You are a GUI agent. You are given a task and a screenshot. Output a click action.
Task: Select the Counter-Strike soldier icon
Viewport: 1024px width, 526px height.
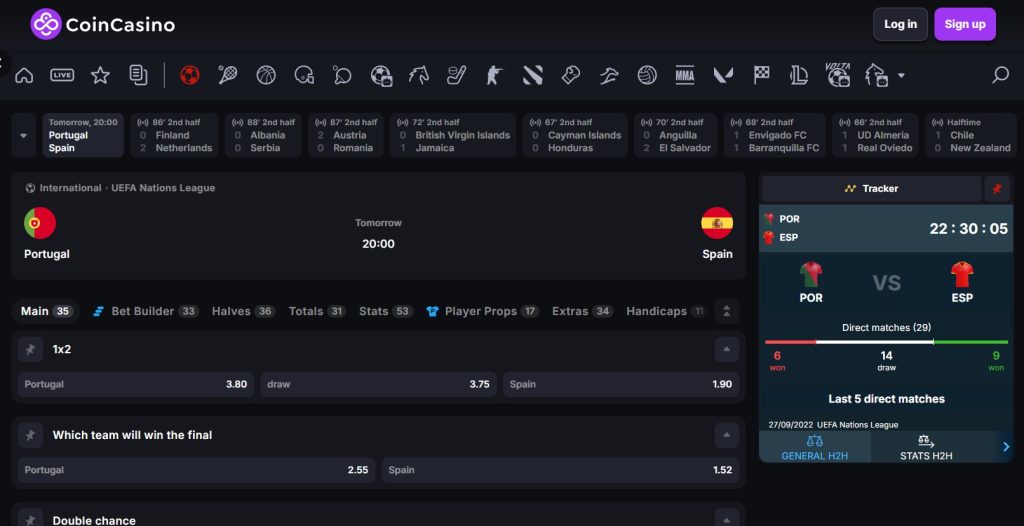(x=494, y=75)
